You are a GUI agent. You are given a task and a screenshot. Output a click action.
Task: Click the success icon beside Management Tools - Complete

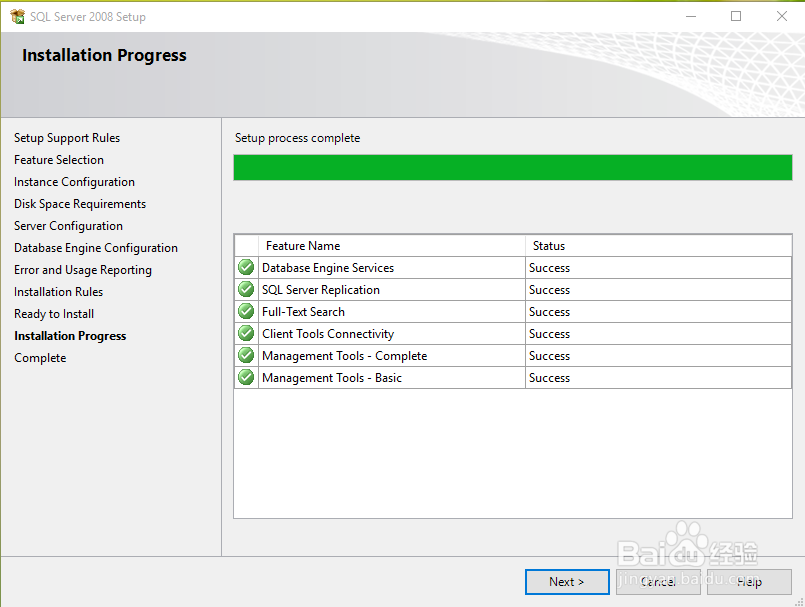pyautogui.click(x=246, y=355)
